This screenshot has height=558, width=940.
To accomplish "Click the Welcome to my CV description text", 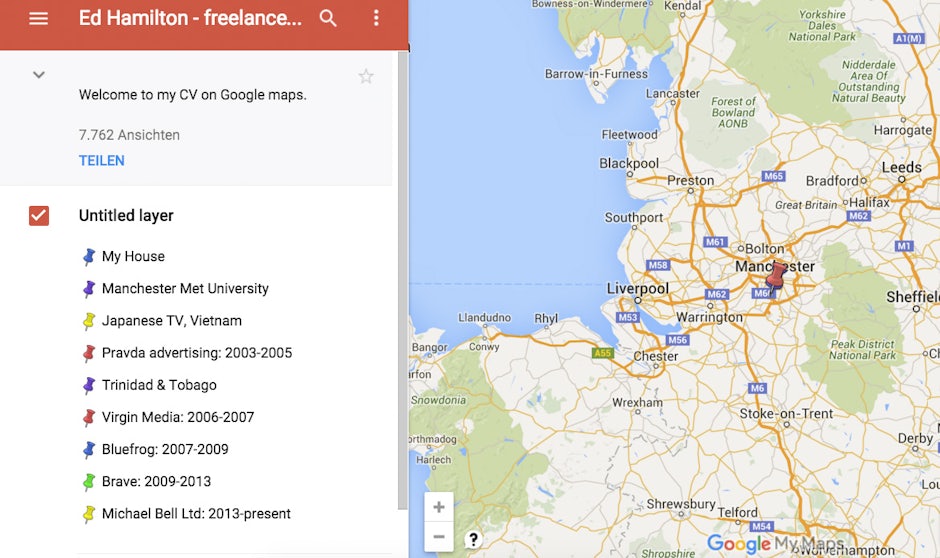I will [192, 95].
